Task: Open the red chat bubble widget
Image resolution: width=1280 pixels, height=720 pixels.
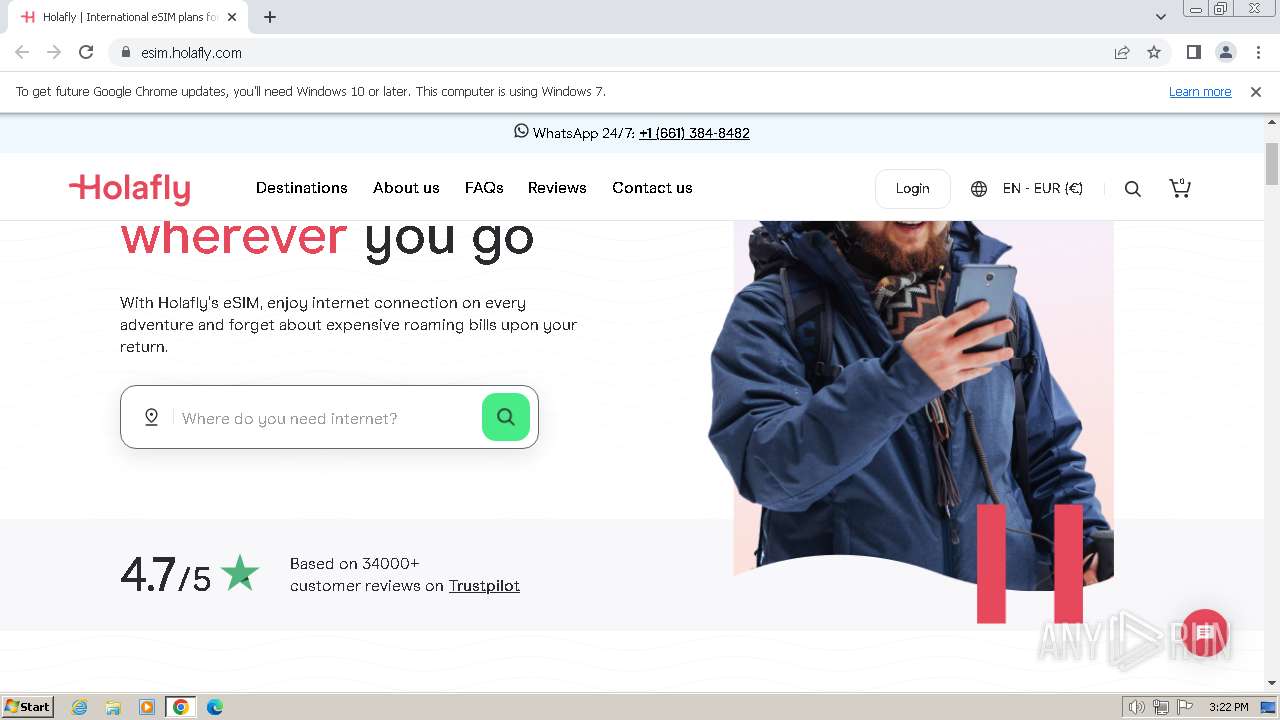Action: (x=1204, y=633)
